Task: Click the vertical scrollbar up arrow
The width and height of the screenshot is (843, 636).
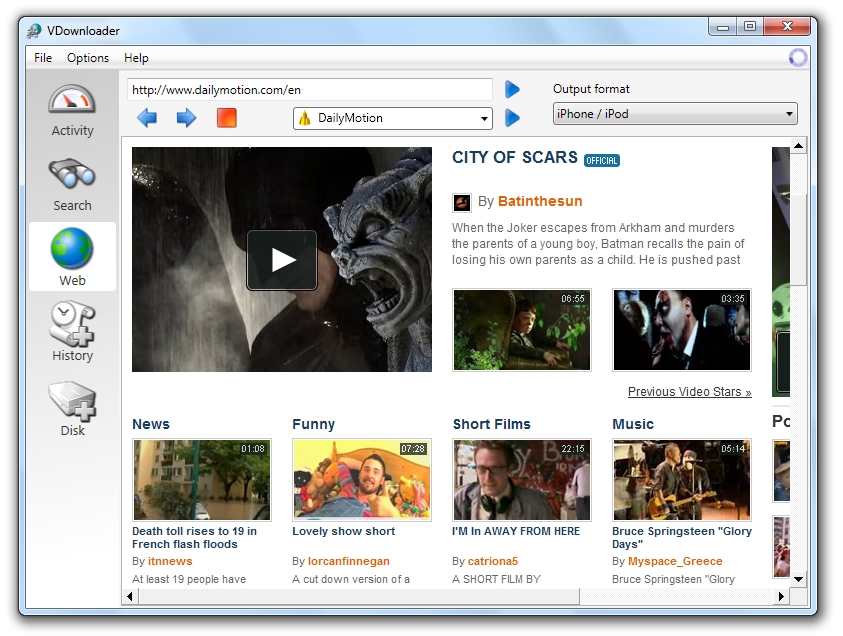Action: coord(798,146)
